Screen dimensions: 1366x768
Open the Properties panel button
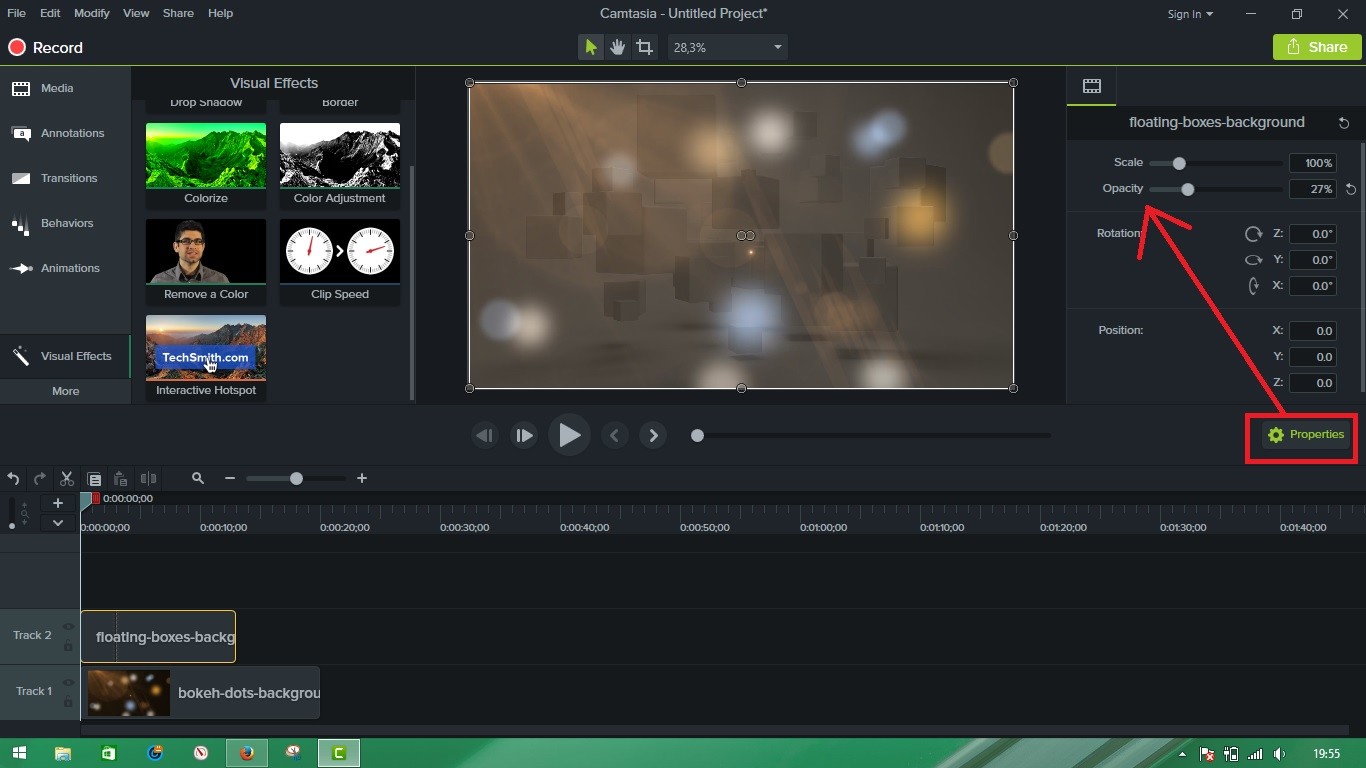coord(1305,435)
